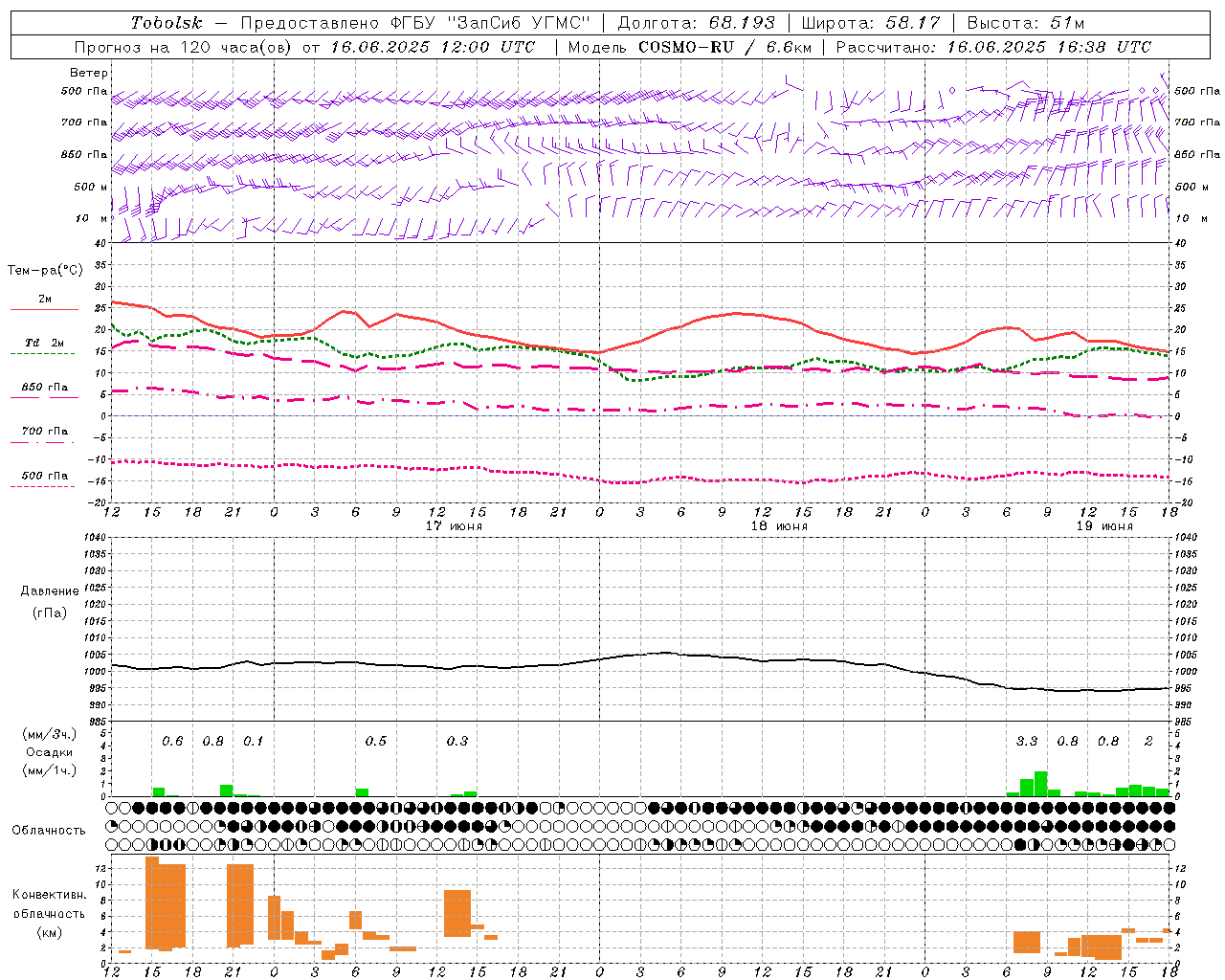Click the '17 июня' date label

(x=454, y=526)
